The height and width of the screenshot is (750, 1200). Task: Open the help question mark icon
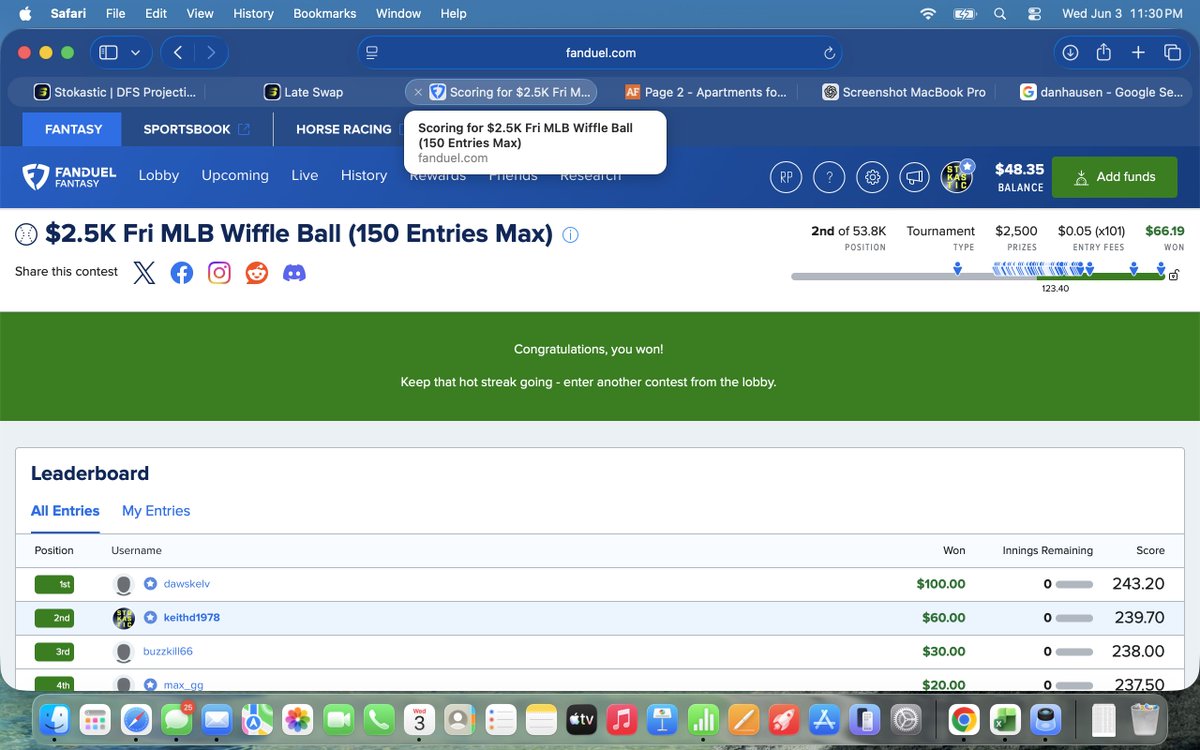(829, 177)
